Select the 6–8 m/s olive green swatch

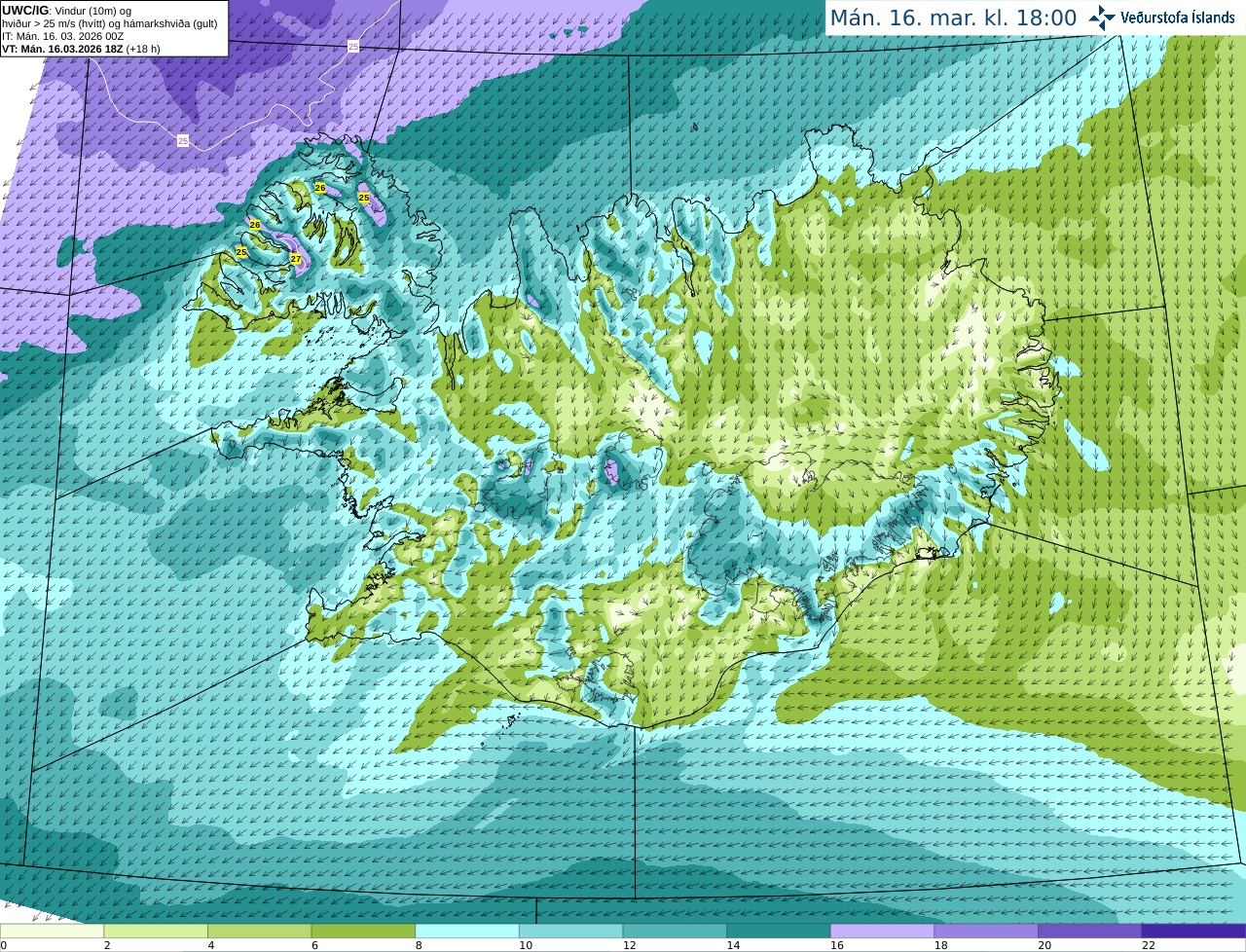(363, 931)
